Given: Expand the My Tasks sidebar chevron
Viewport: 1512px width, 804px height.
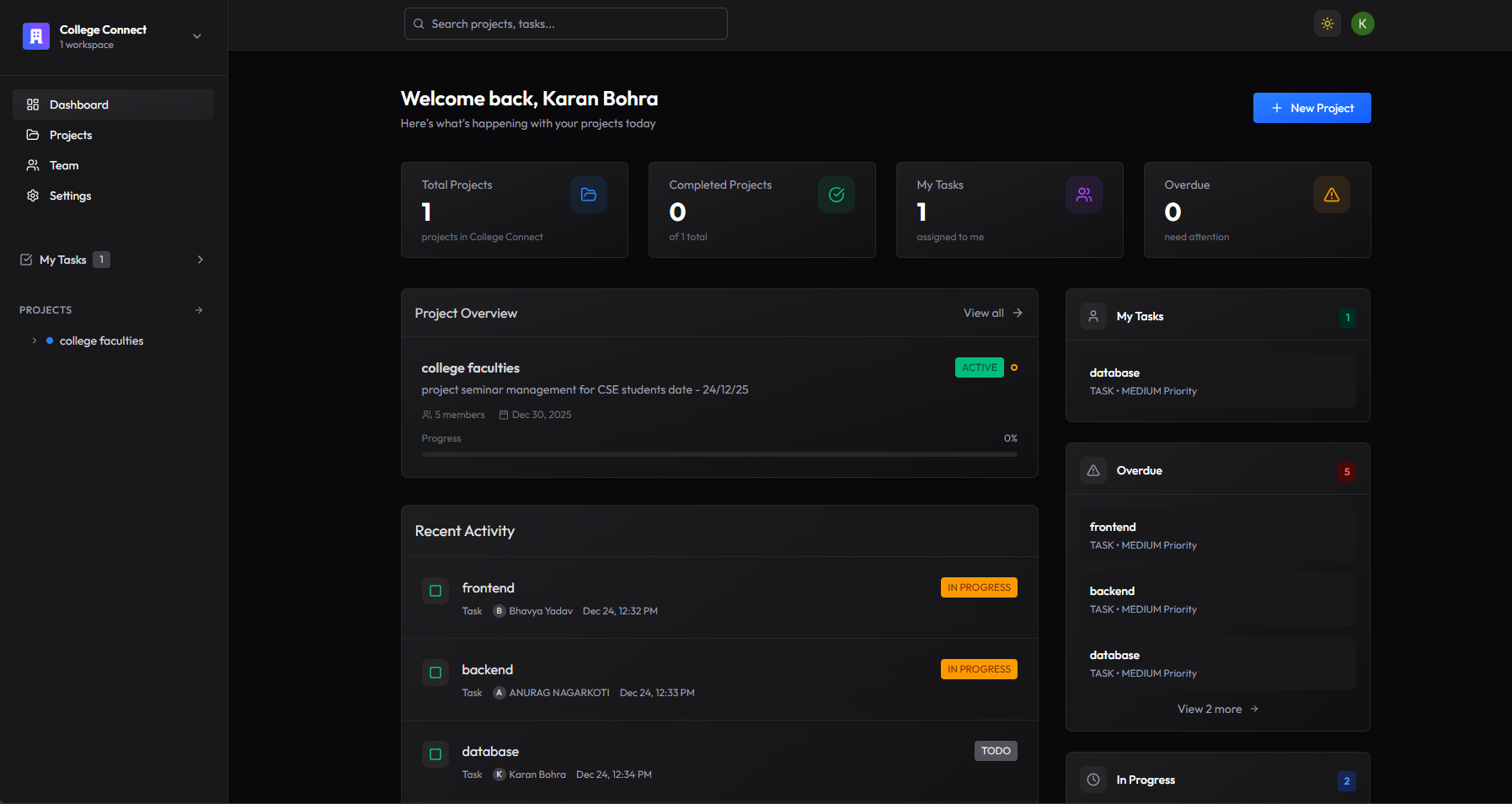Looking at the screenshot, I should [200, 260].
